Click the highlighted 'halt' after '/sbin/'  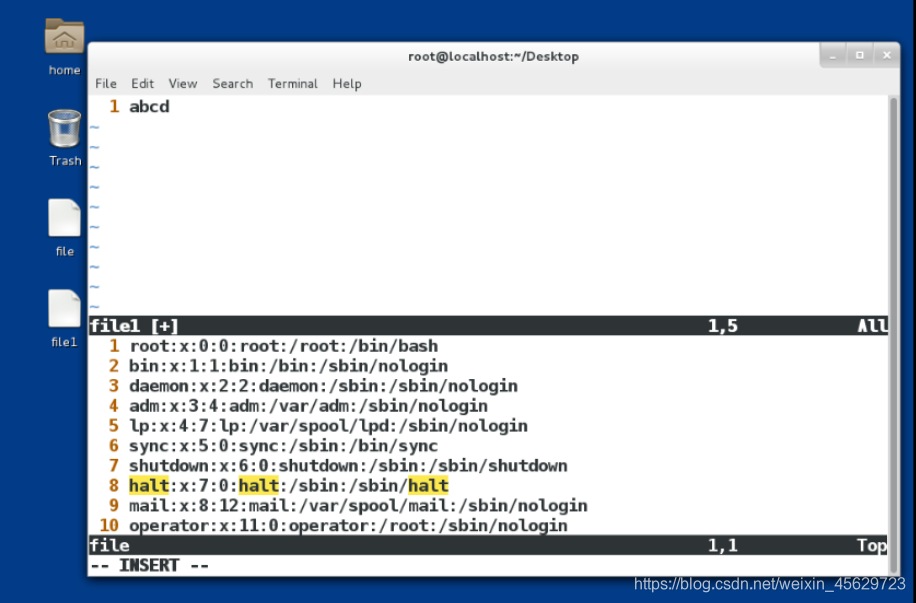point(428,486)
